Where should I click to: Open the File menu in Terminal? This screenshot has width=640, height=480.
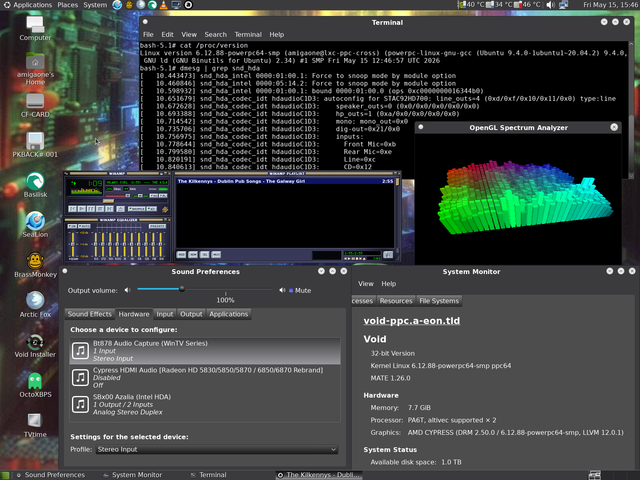pyautogui.click(x=148, y=35)
